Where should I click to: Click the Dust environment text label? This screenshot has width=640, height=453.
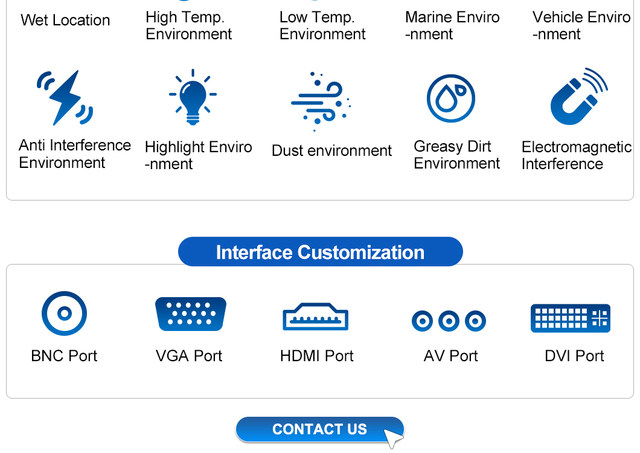click(x=331, y=151)
